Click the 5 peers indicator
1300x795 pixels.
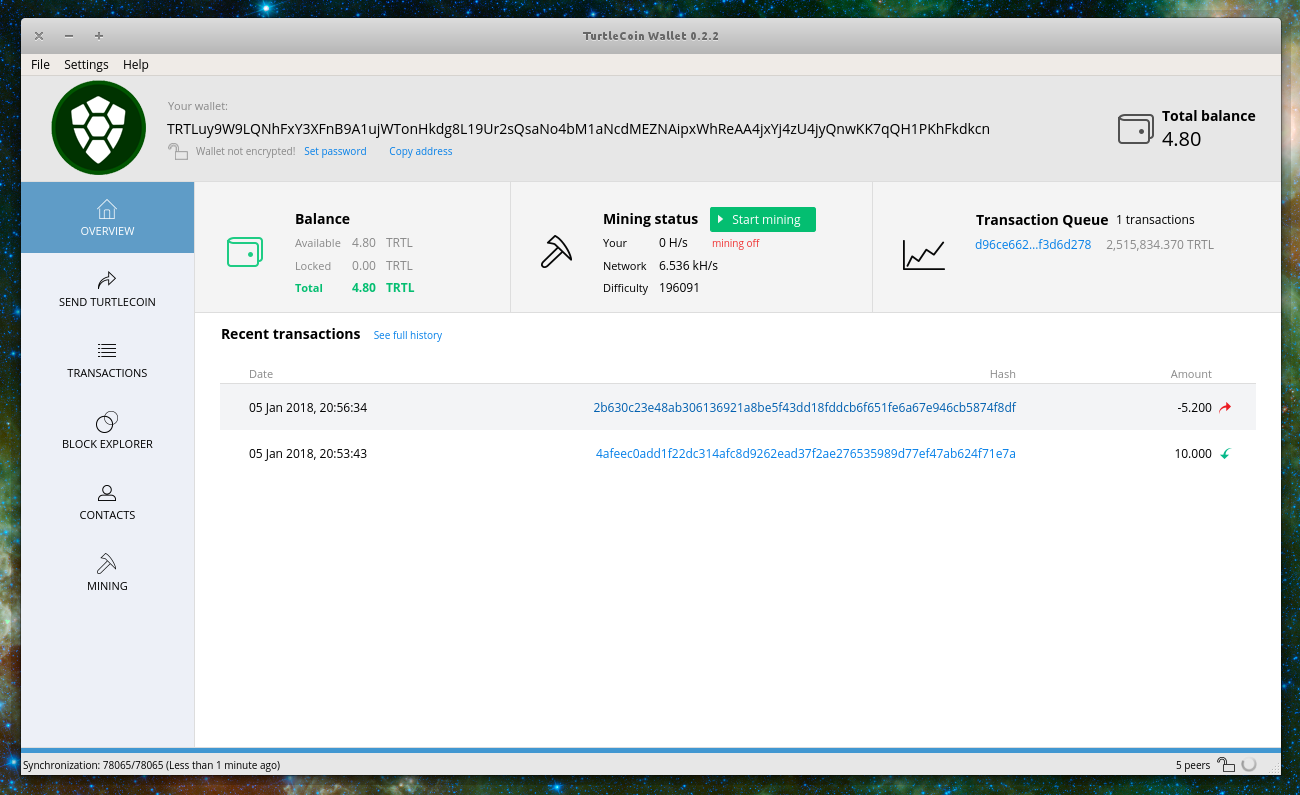[x=1193, y=765]
